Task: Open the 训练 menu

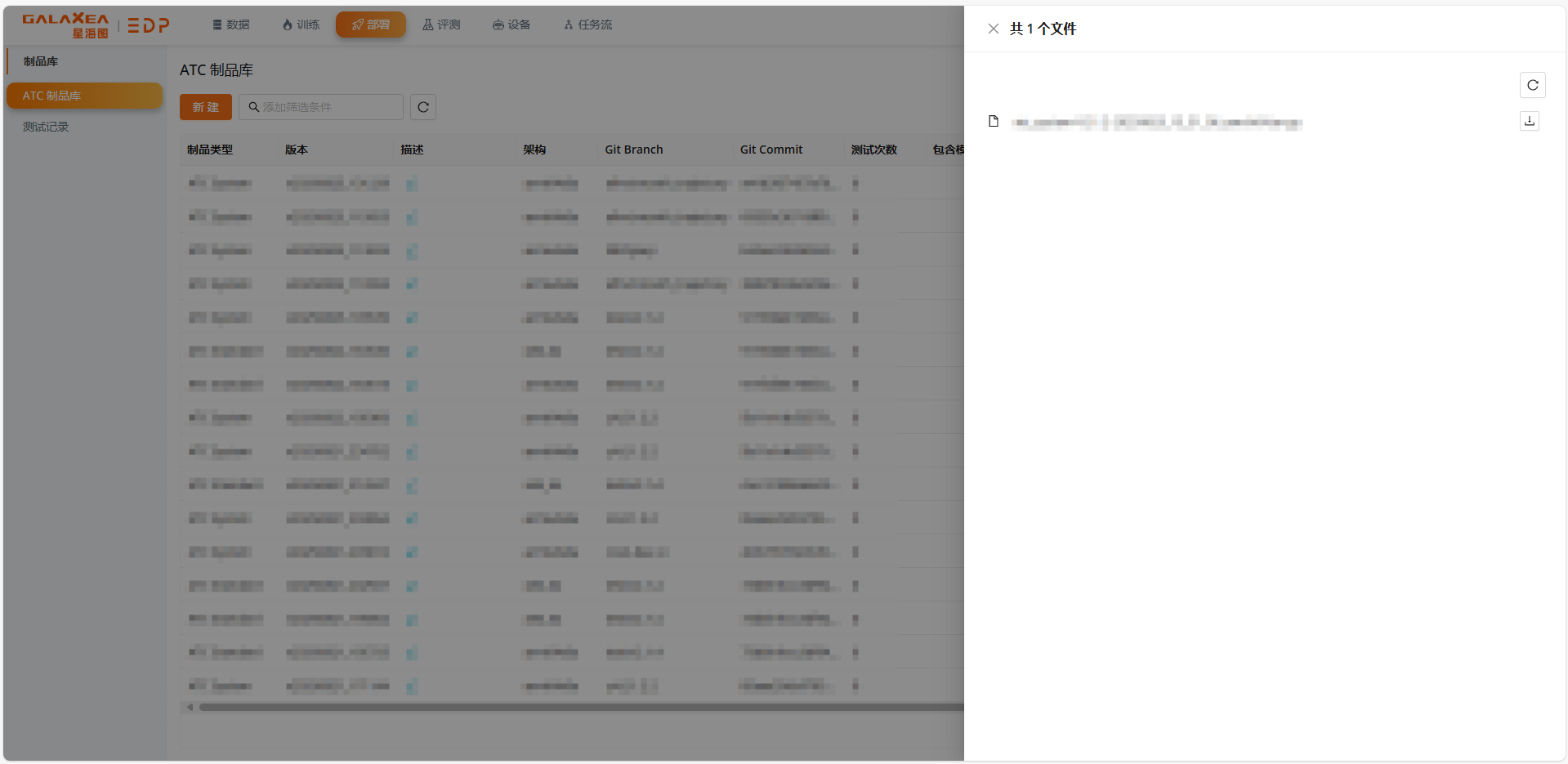Action: click(x=301, y=25)
